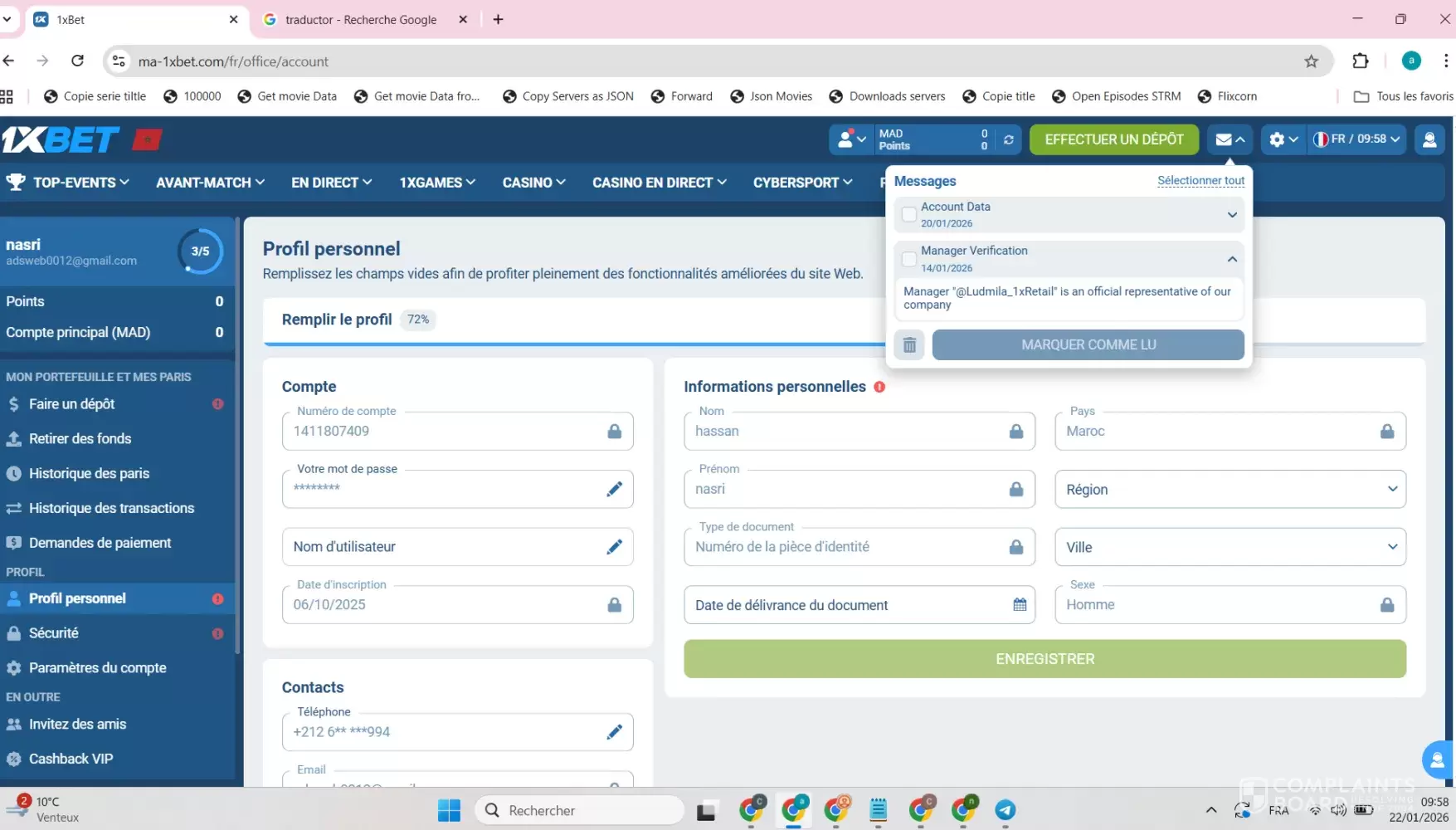Go to Historique des paris

pos(89,473)
